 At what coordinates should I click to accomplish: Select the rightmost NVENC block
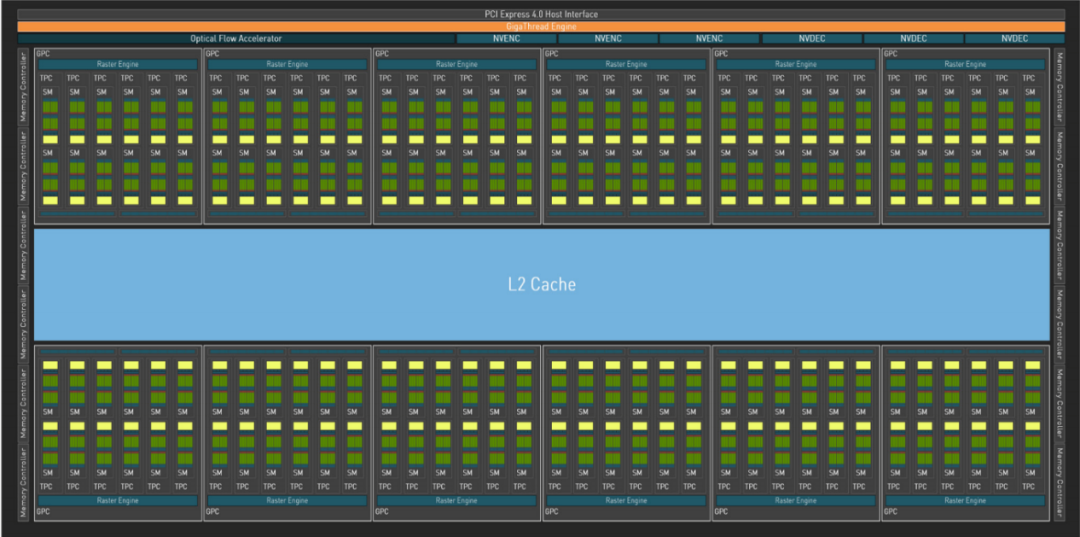[709, 39]
